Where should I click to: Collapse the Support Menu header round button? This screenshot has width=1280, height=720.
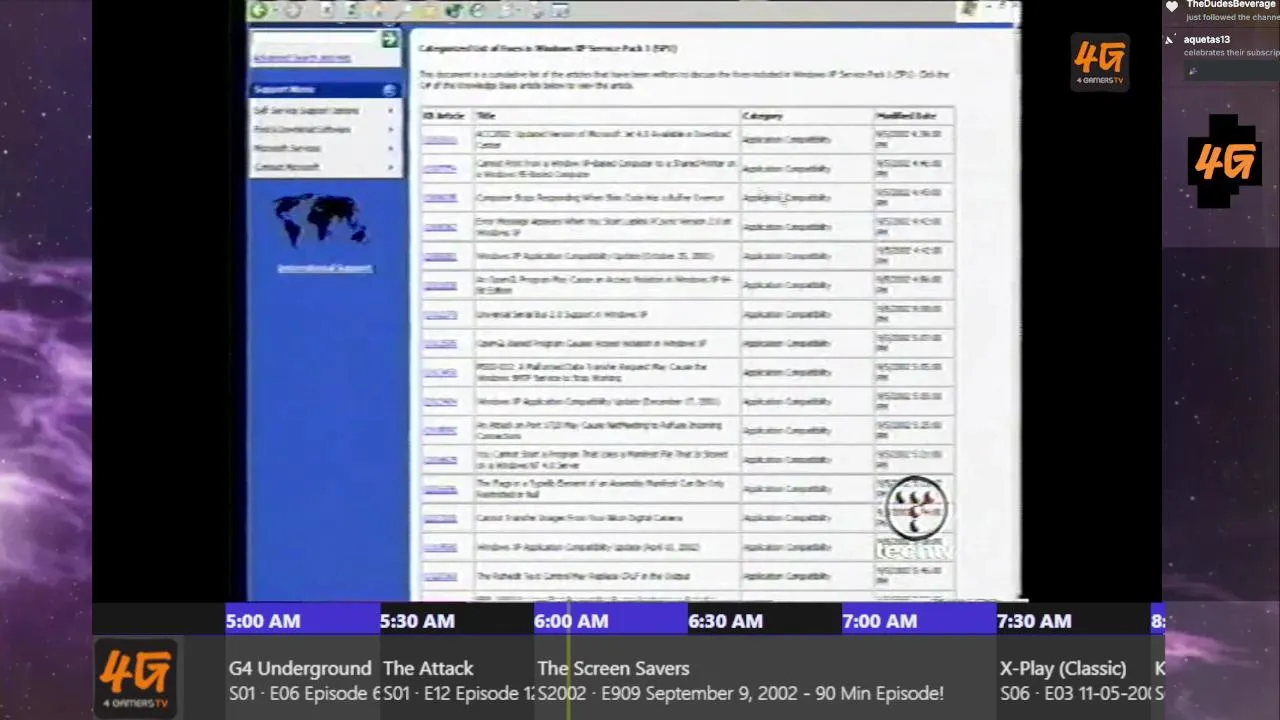click(x=389, y=90)
